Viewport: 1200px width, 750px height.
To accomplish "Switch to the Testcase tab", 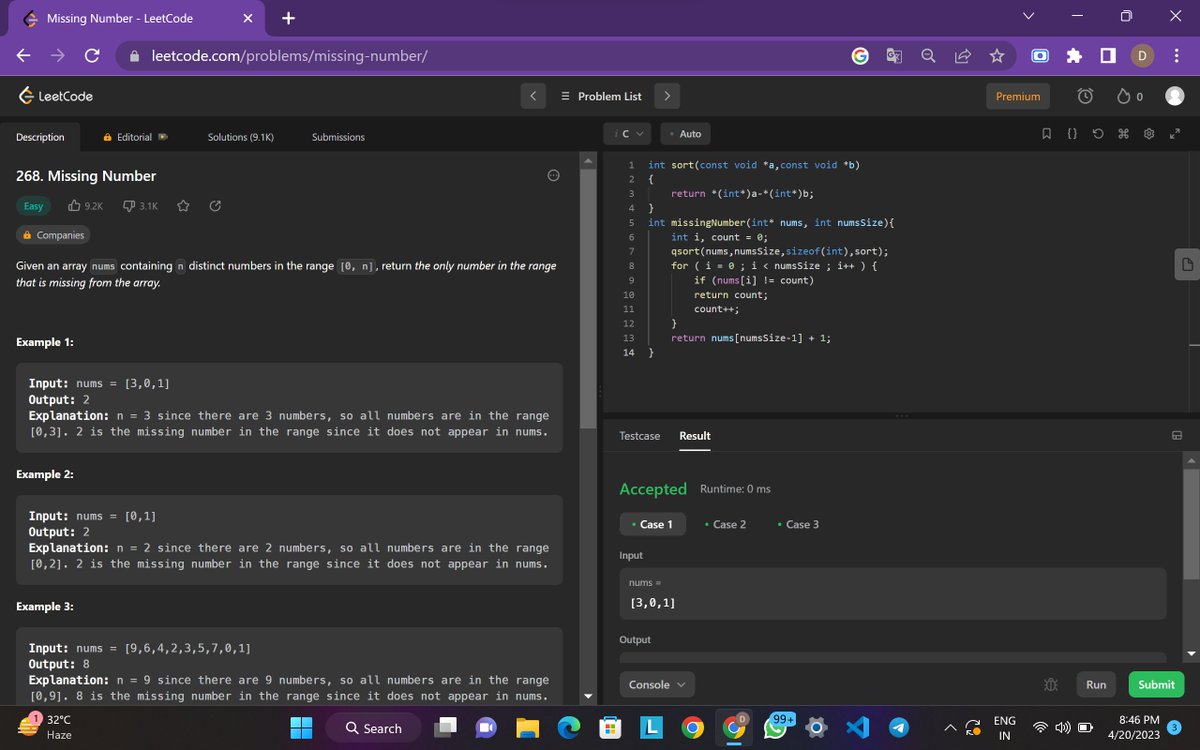I will 640,436.
